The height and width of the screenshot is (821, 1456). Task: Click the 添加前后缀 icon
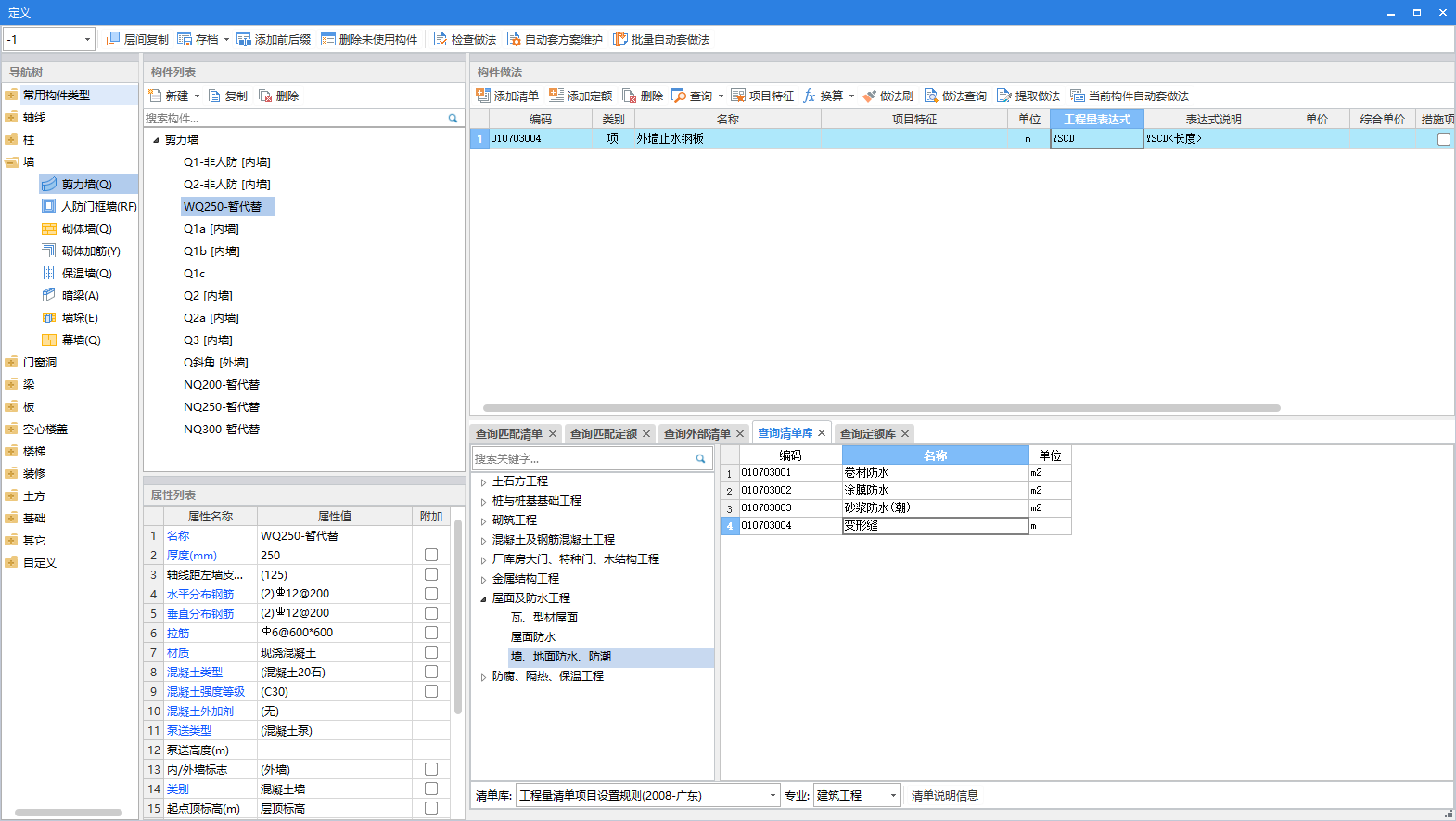244,39
